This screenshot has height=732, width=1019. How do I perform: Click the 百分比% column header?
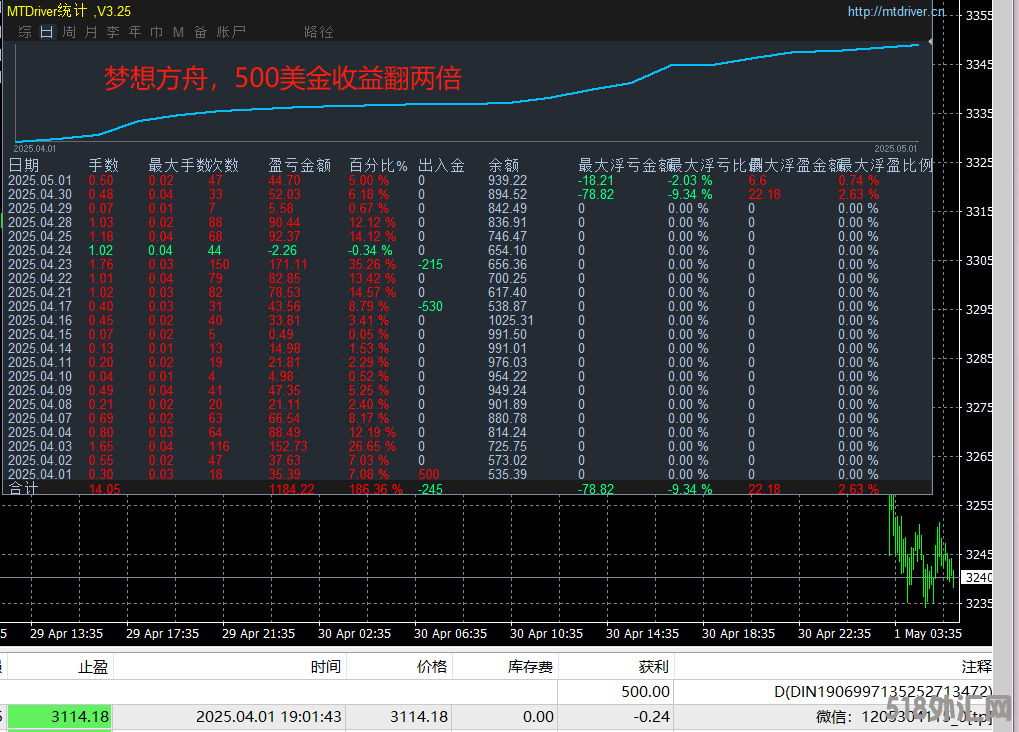(378, 165)
